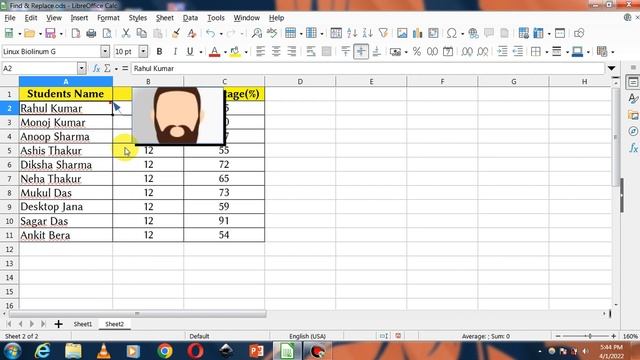
Task: Open the sidebar Navigator compass icon
Action: pos(633,131)
